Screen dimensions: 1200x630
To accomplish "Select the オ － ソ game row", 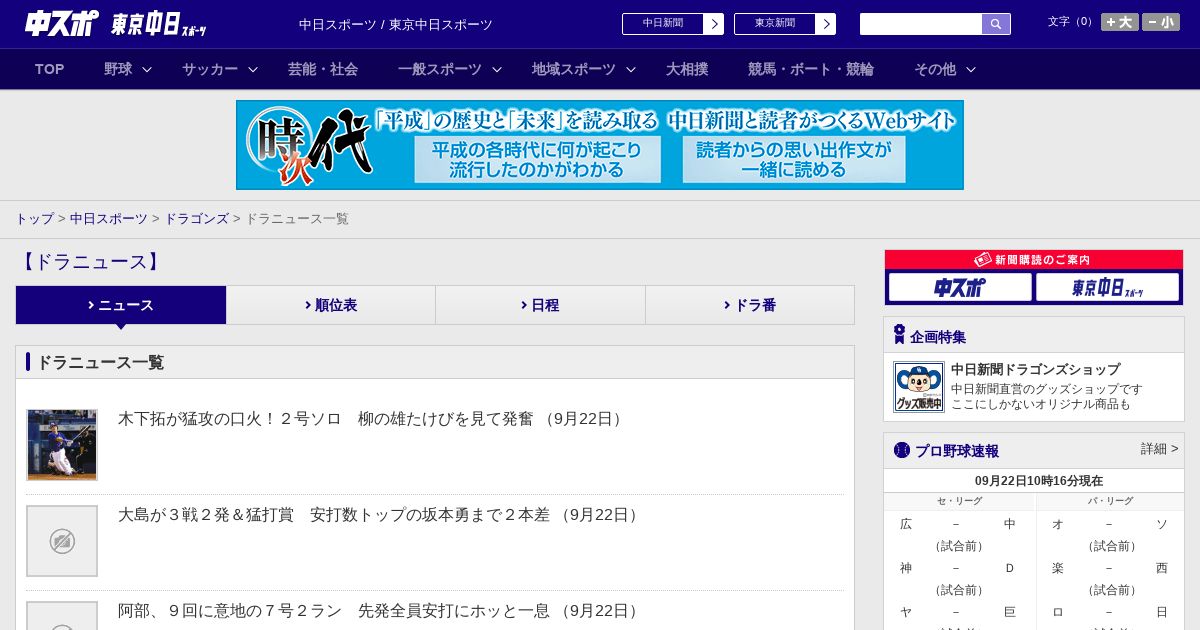I will 1109,524.
